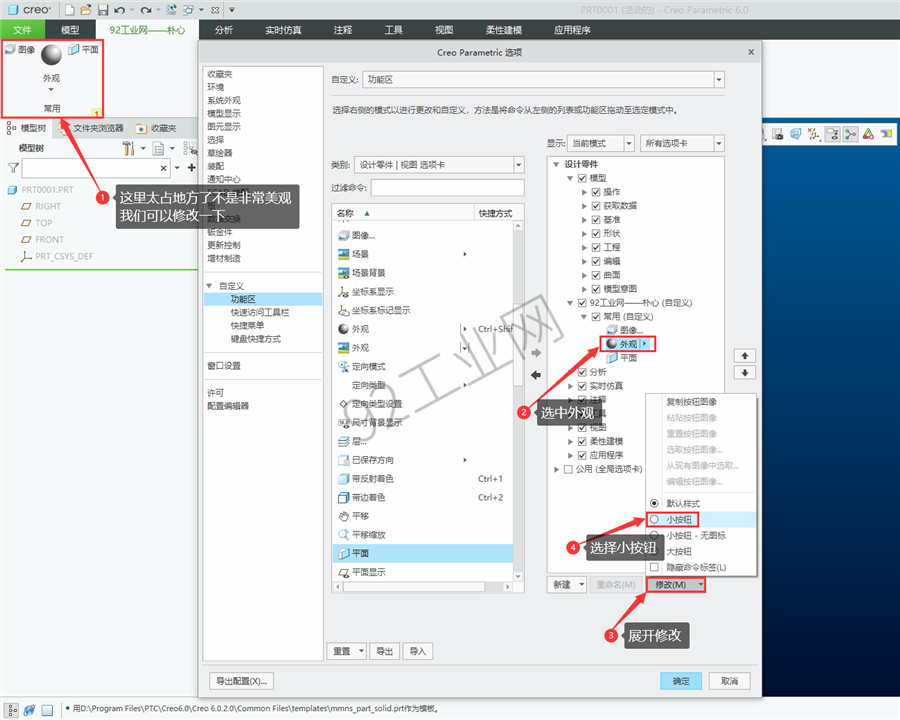Viewport: 900px width, 720px height.
Task: Click the browser globe icon in status bar
Action: 29,710
